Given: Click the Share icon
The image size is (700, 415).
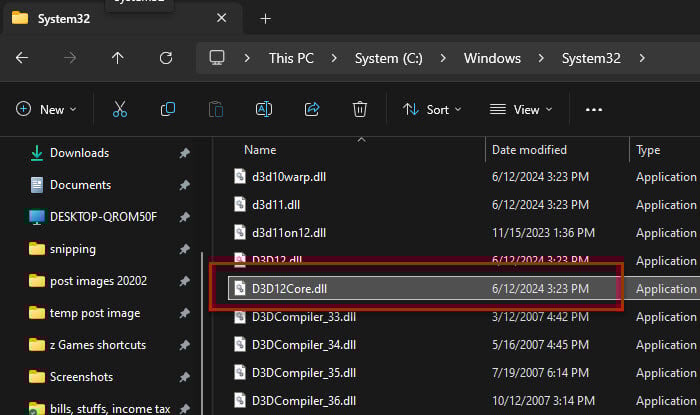Looking at the screenshot, I should (x=312, y=109).
